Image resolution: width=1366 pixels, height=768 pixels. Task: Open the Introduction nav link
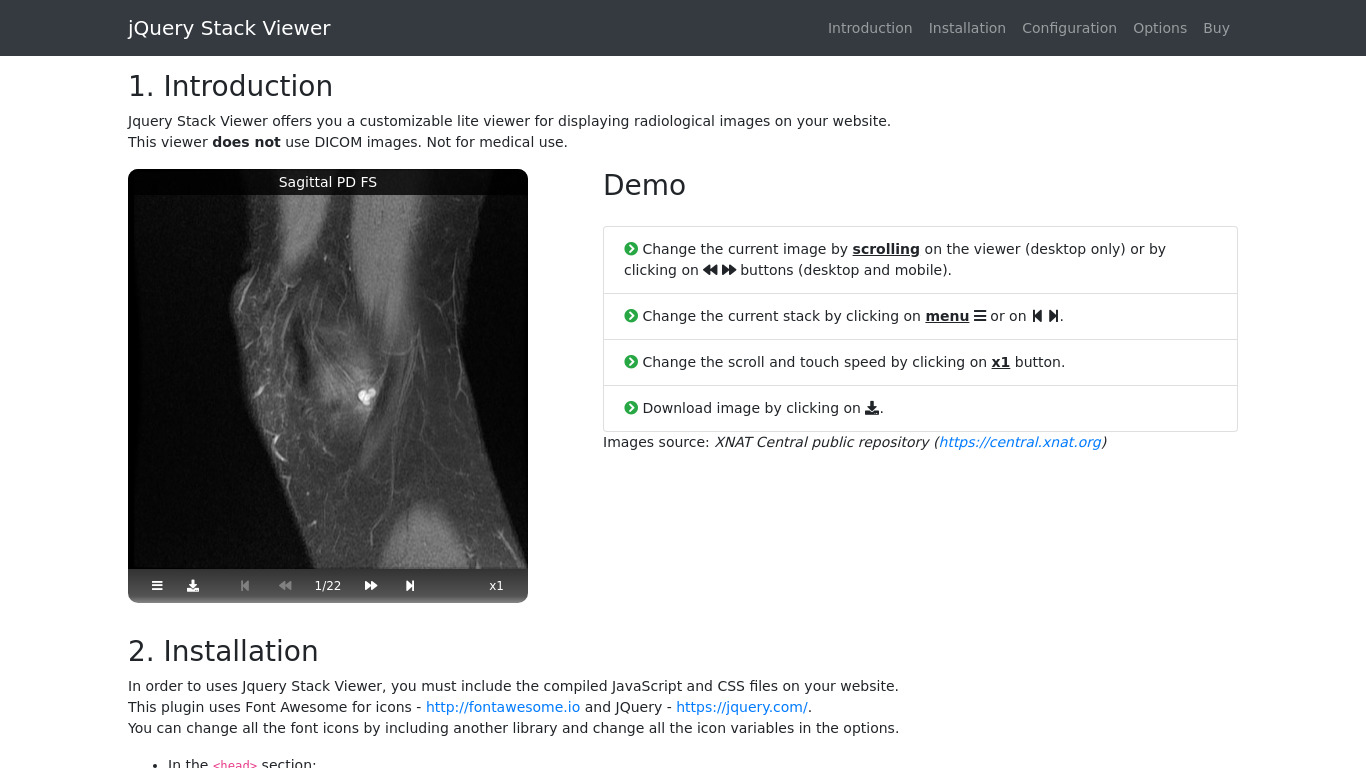click(x=869, y=28)
